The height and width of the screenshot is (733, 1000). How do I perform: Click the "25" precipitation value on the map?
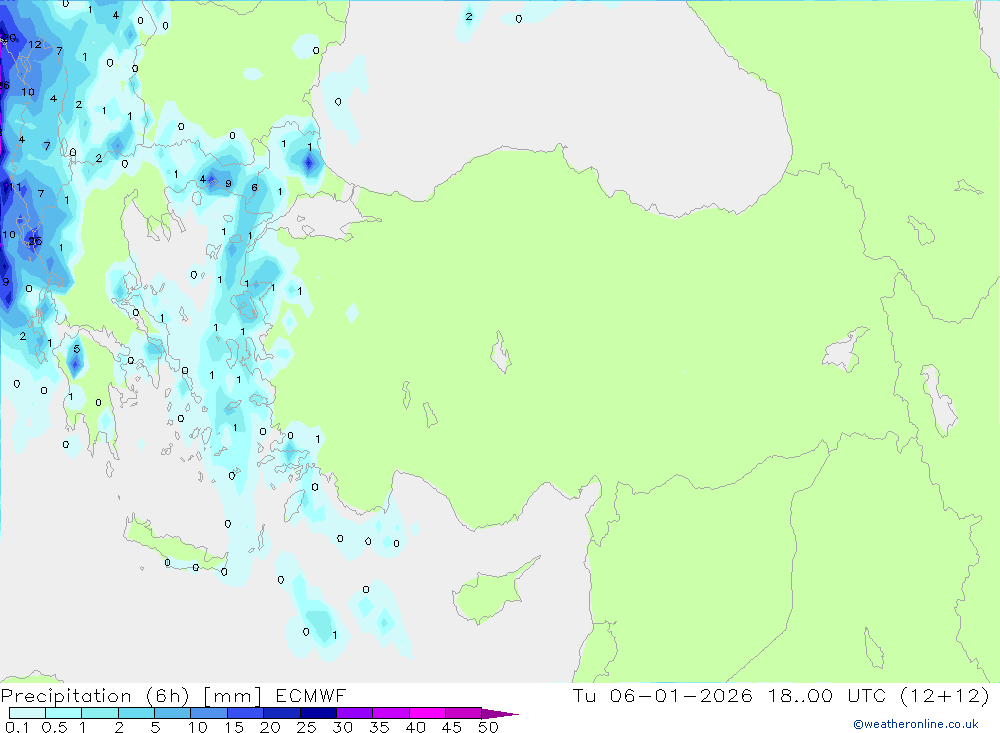pos(35,241)
